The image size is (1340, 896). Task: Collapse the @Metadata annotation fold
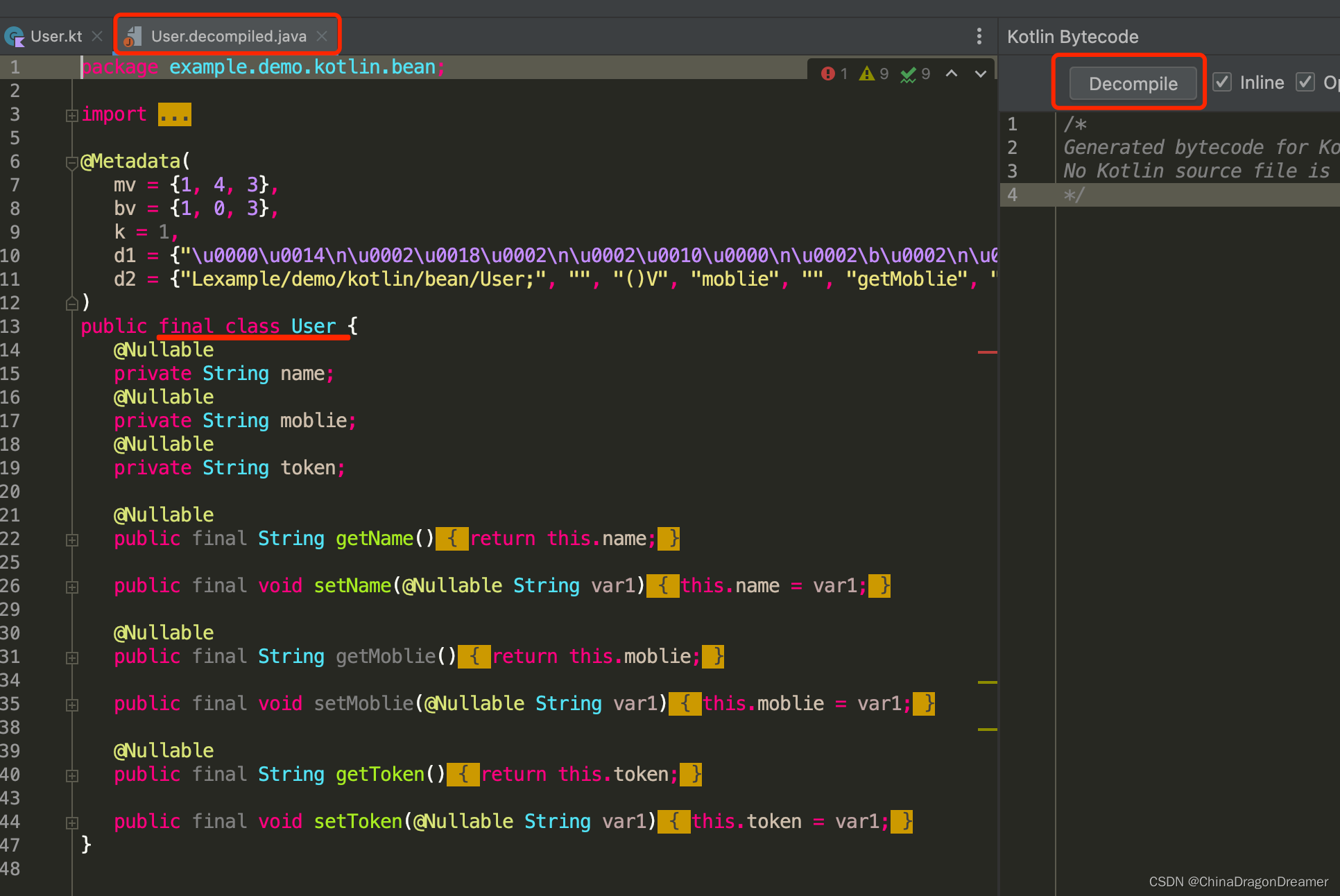click(71, 162)
